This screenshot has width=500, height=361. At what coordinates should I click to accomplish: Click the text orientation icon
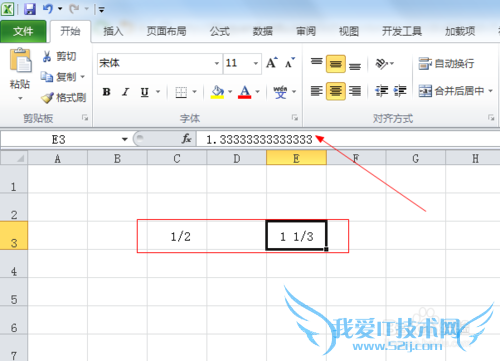[381, 63]
